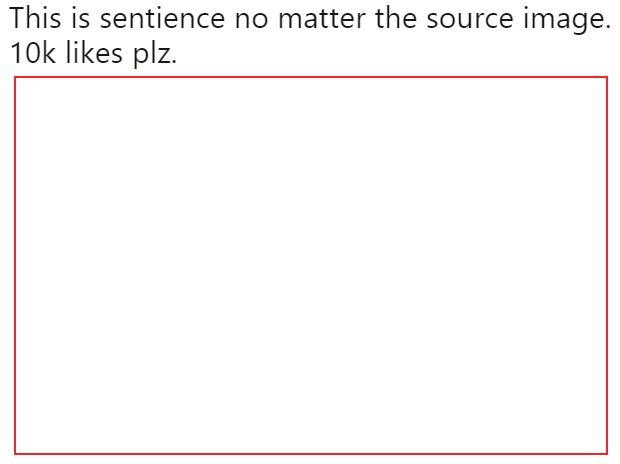620x464 pixels.
Task: Click the word "matter" in the caption
Action: (x=322, y=18)
